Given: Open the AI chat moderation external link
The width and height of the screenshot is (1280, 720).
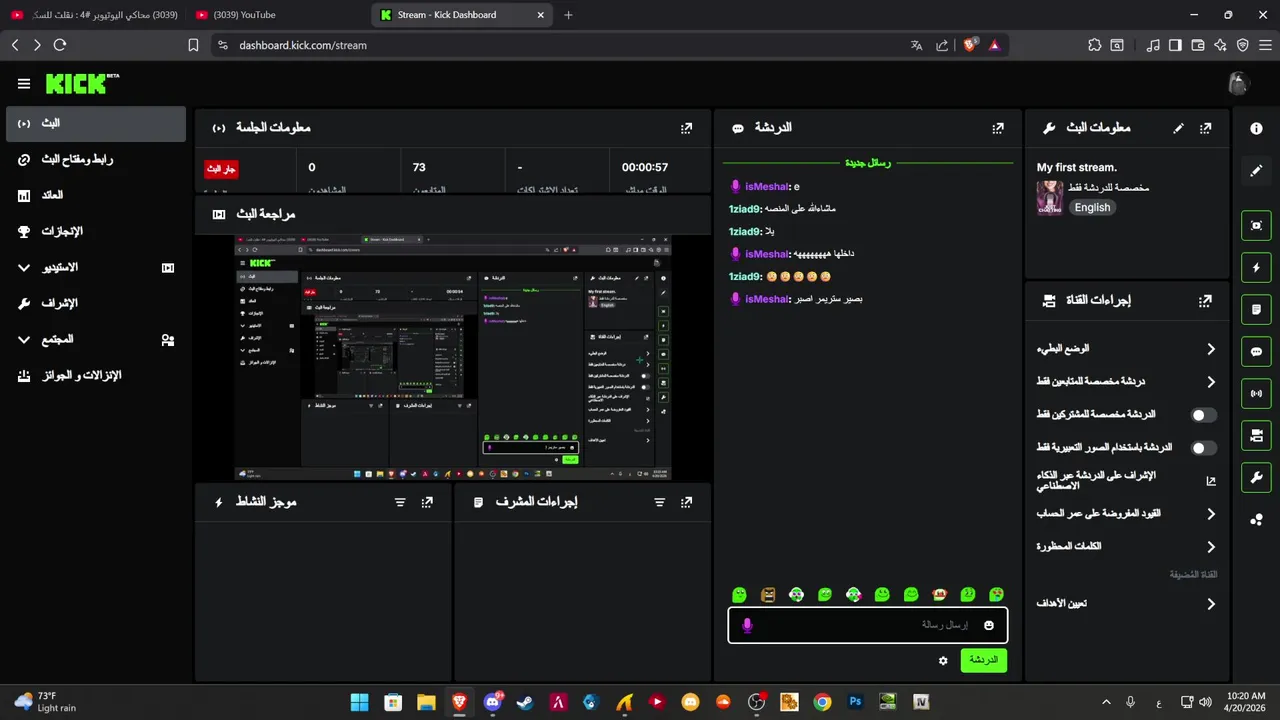Looking at the screenshot, I should (1211, 481).
